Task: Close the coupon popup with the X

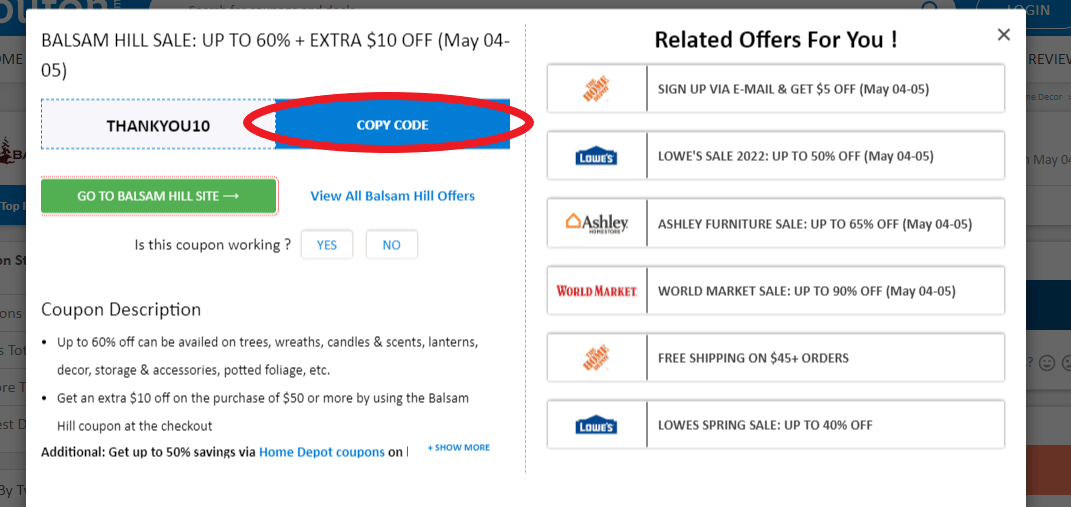Action: (1004, 35)
